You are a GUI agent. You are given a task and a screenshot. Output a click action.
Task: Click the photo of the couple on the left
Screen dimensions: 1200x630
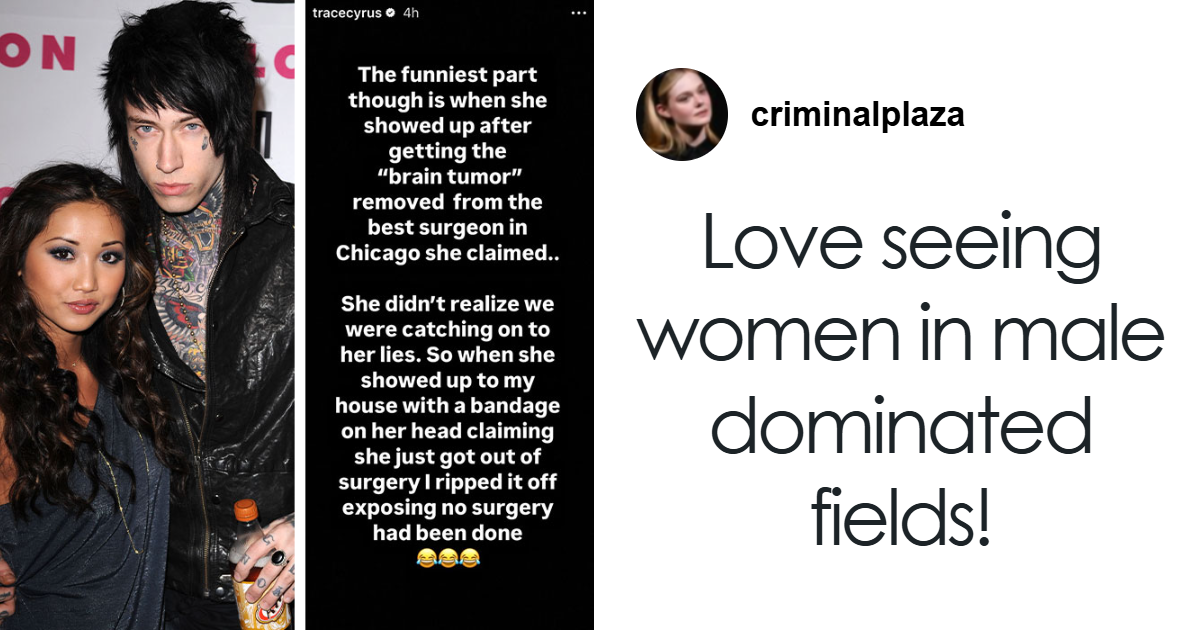click(150, 315)
